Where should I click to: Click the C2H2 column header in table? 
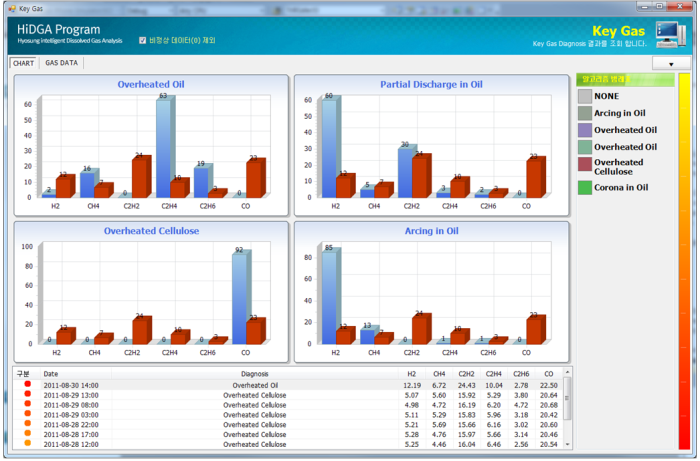(x=466, y=374)
